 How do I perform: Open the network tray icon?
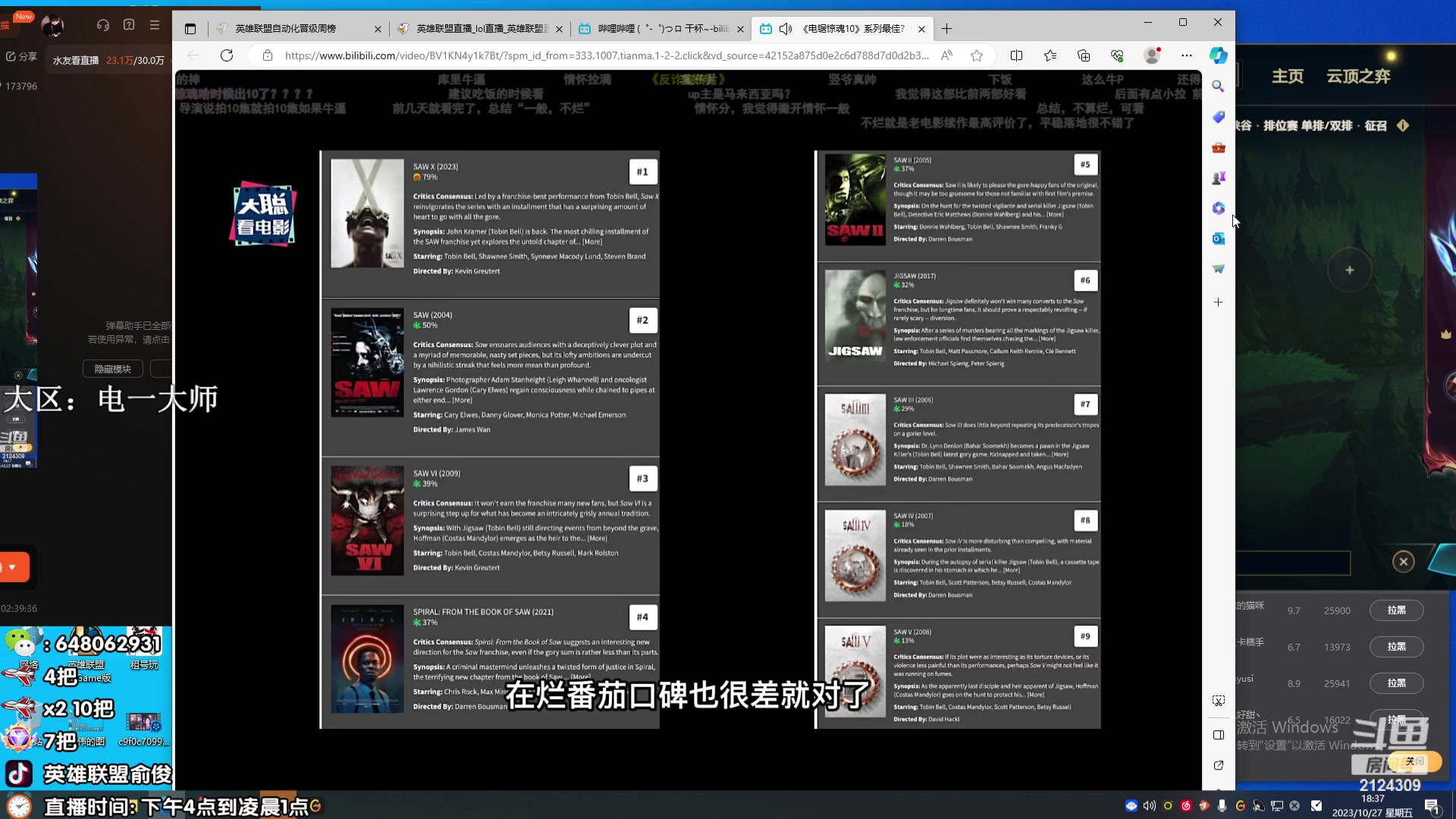[x=1277, y=805]
